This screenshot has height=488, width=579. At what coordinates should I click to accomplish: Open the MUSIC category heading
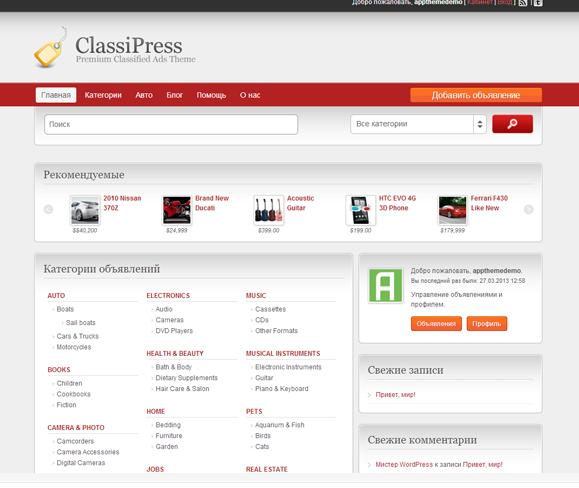click(x=256, y=296)
